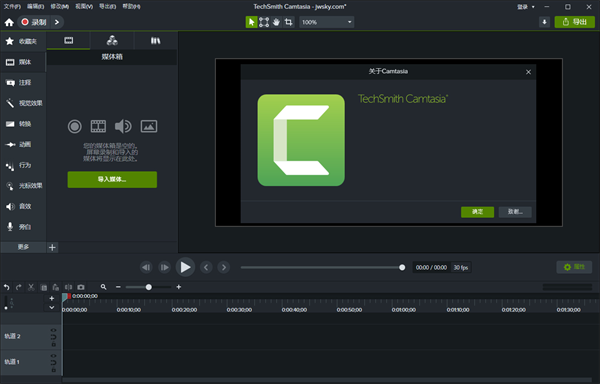This screenshot has width=600, height=384.
Task: Click the playback scrubber handle
Action: 402,267
